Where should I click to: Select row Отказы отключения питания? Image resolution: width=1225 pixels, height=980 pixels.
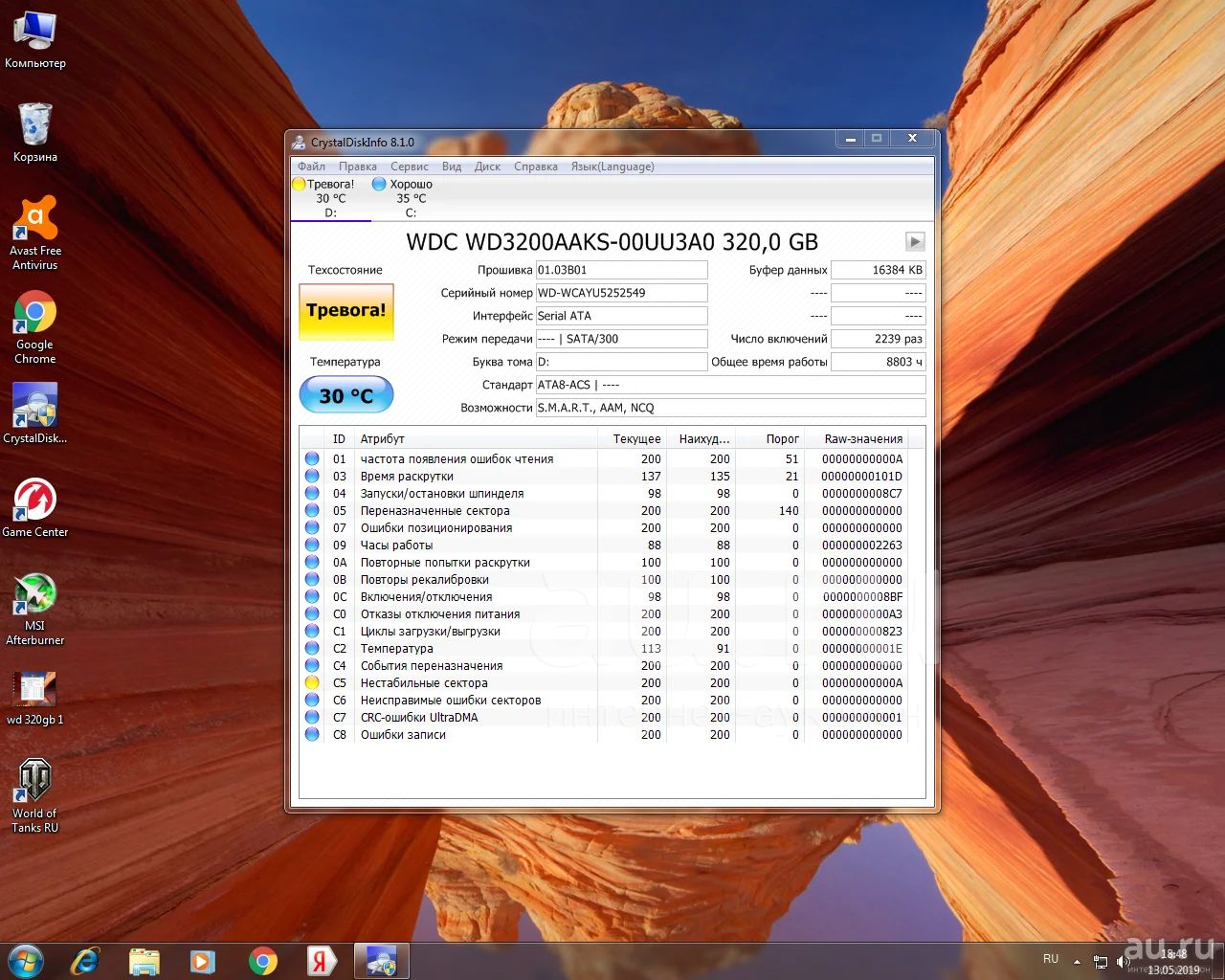(x=604, y=613)
